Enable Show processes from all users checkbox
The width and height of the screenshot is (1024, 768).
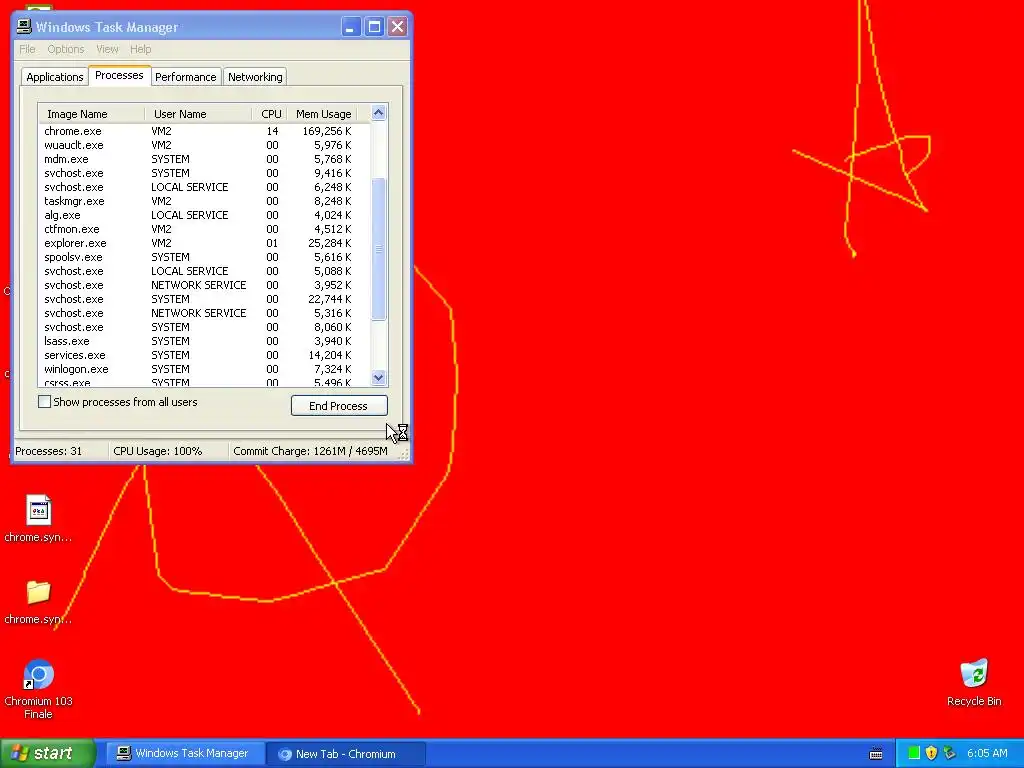(44, 402)
